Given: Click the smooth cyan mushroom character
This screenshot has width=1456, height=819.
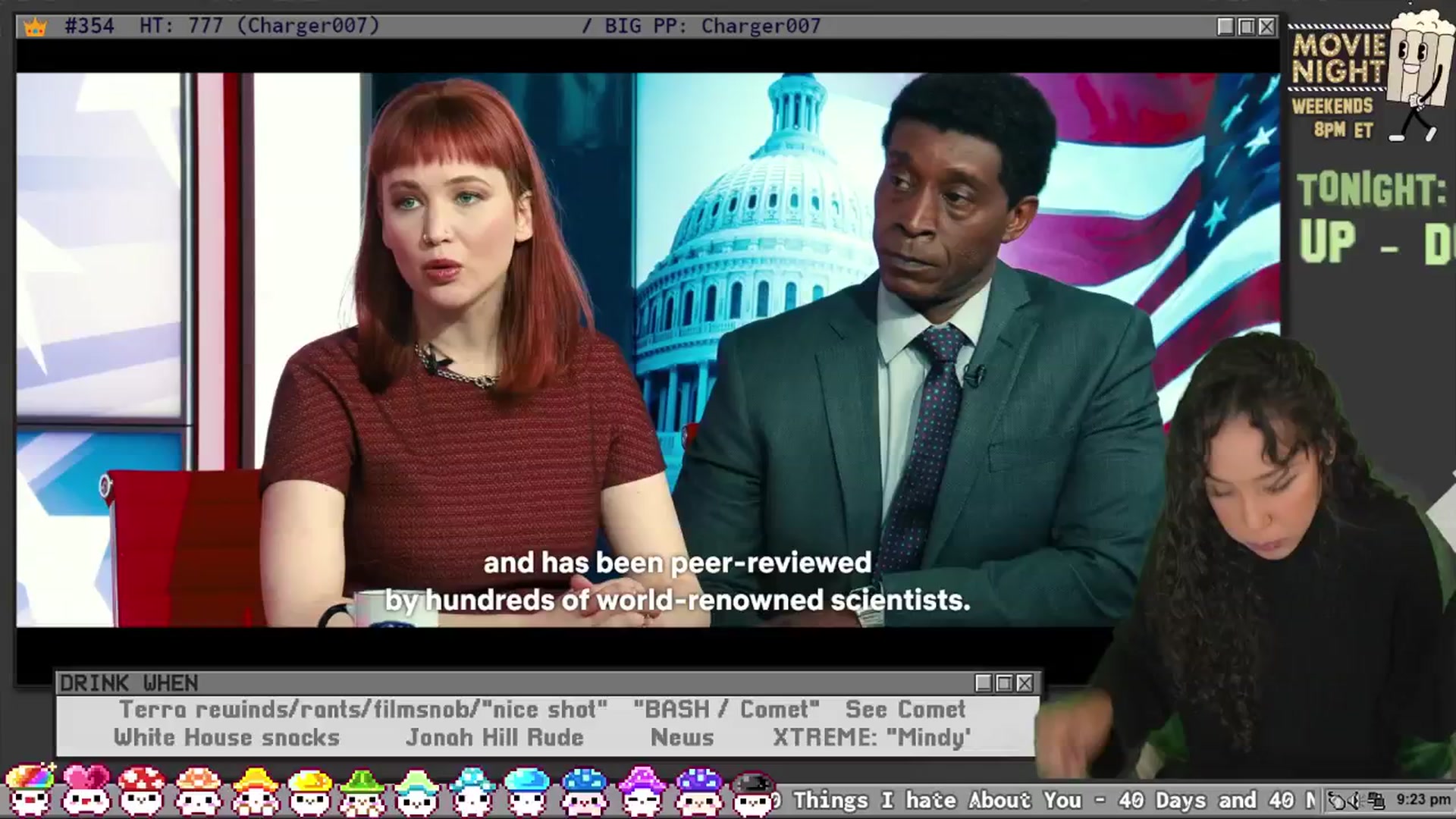Looking at the screenshot, I should click(527, 790).
